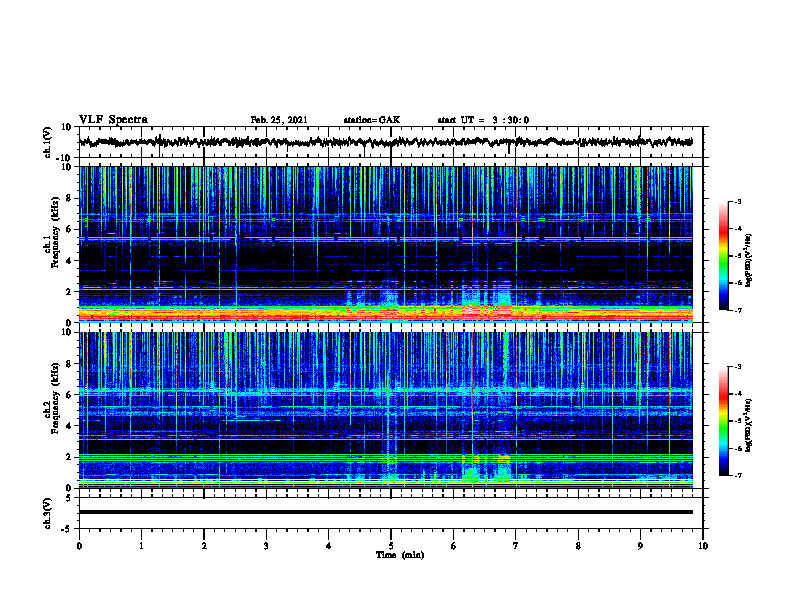792x612 pixels.
Task: Click the "start UT = 3 :30: 0" text
Action: [x=483, y=120]
